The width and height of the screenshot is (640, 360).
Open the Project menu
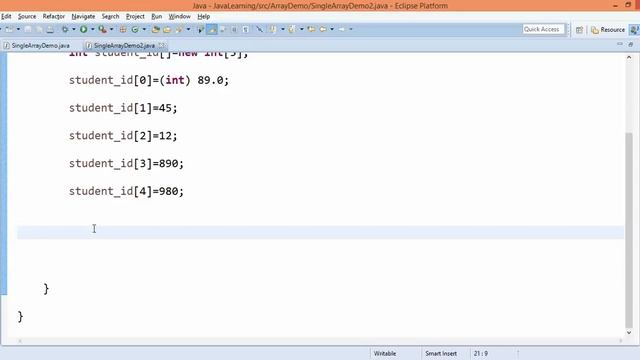coord(135,16)
